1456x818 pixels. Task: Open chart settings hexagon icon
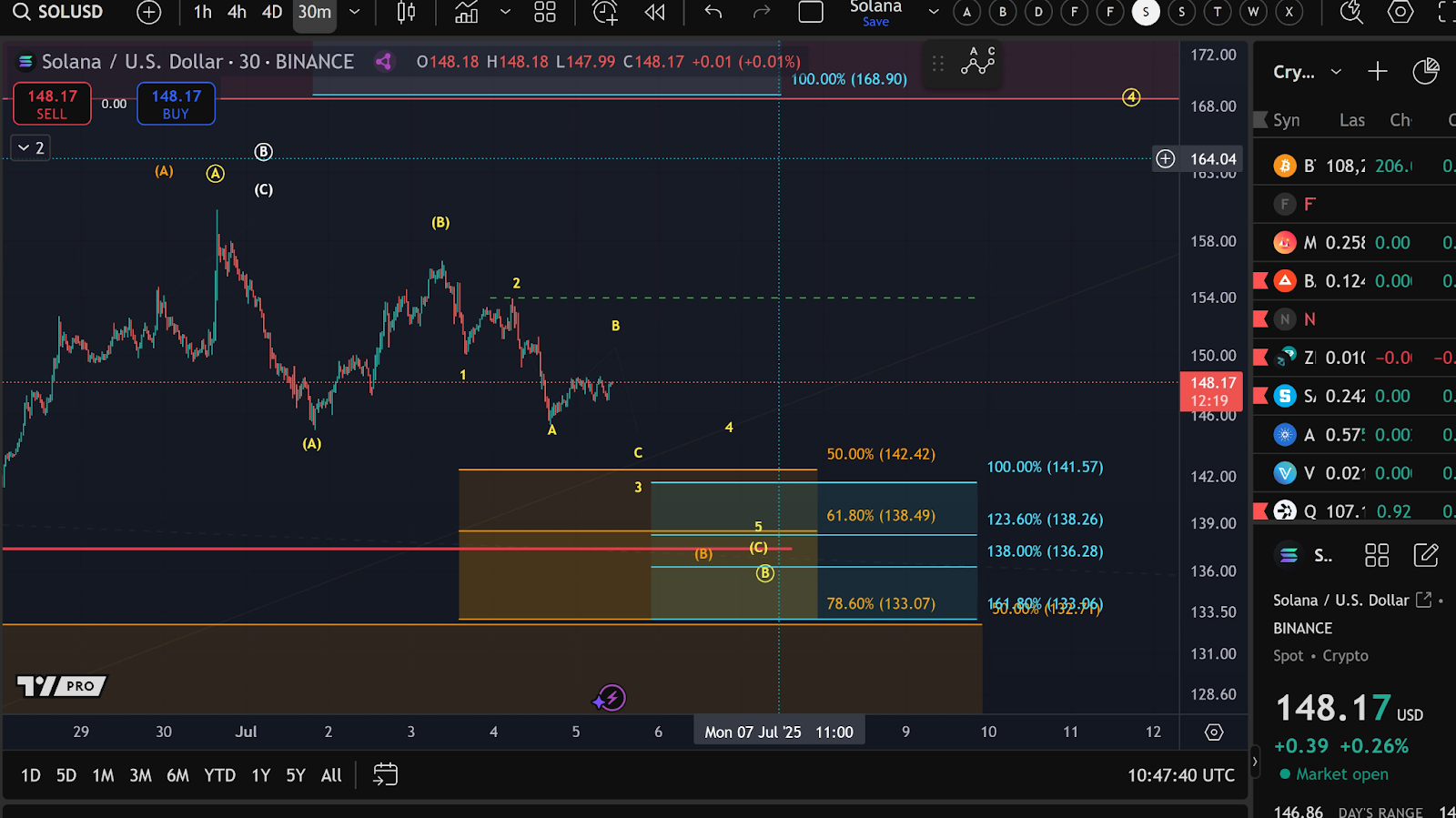tap(1400, 13)
